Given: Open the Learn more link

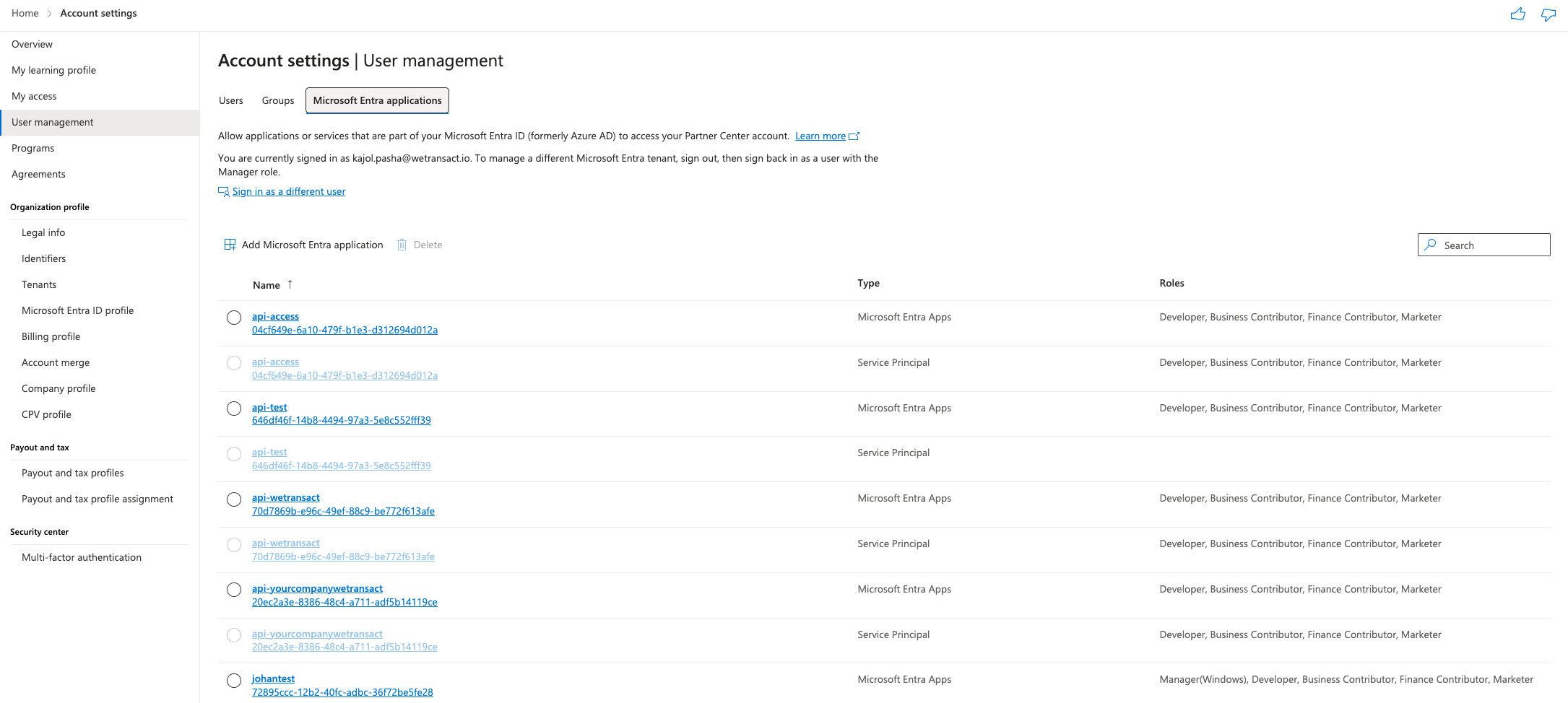Looking at the screenshot, I should 820,136.
